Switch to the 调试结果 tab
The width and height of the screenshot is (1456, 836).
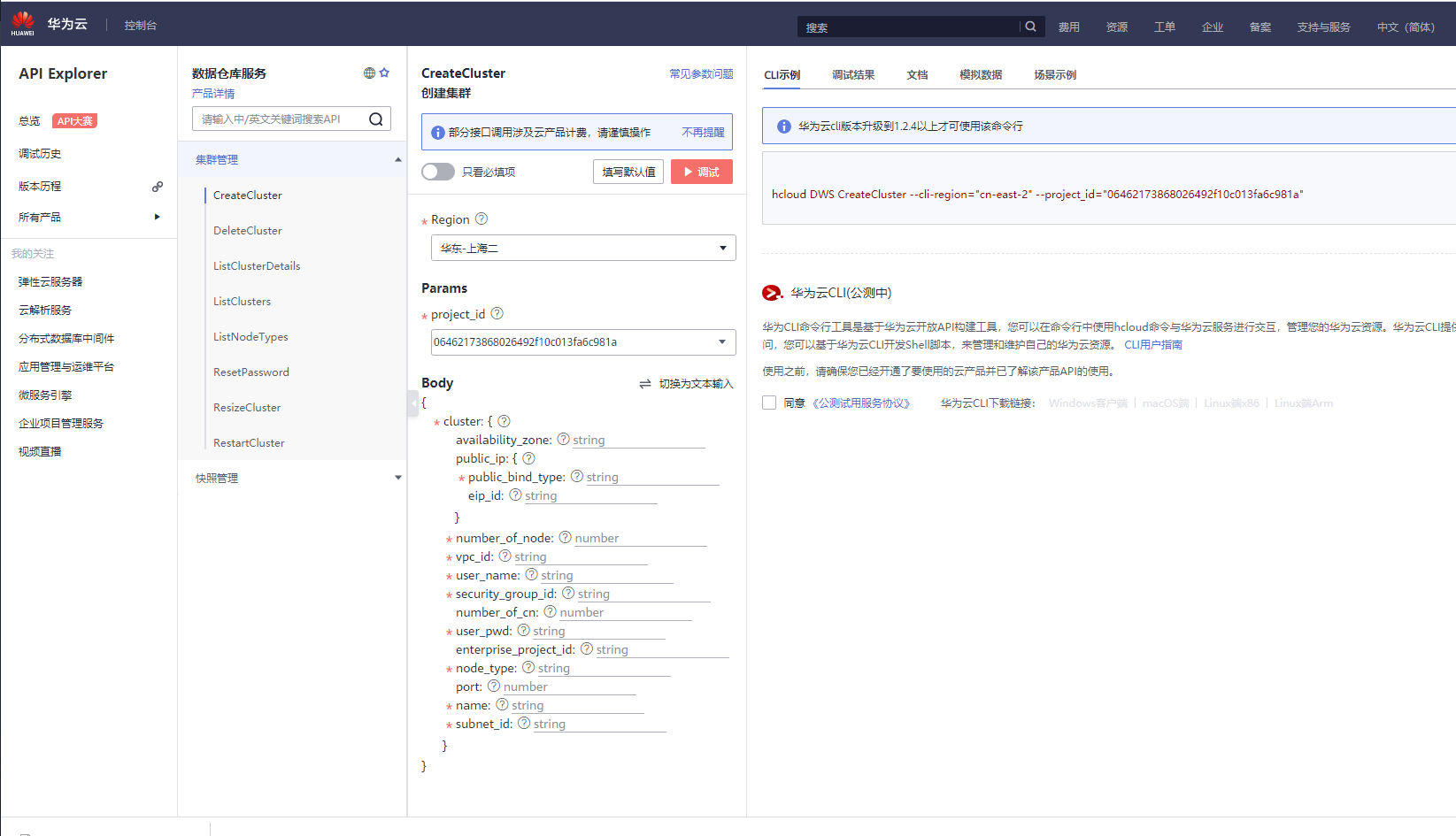click(853, 75)
